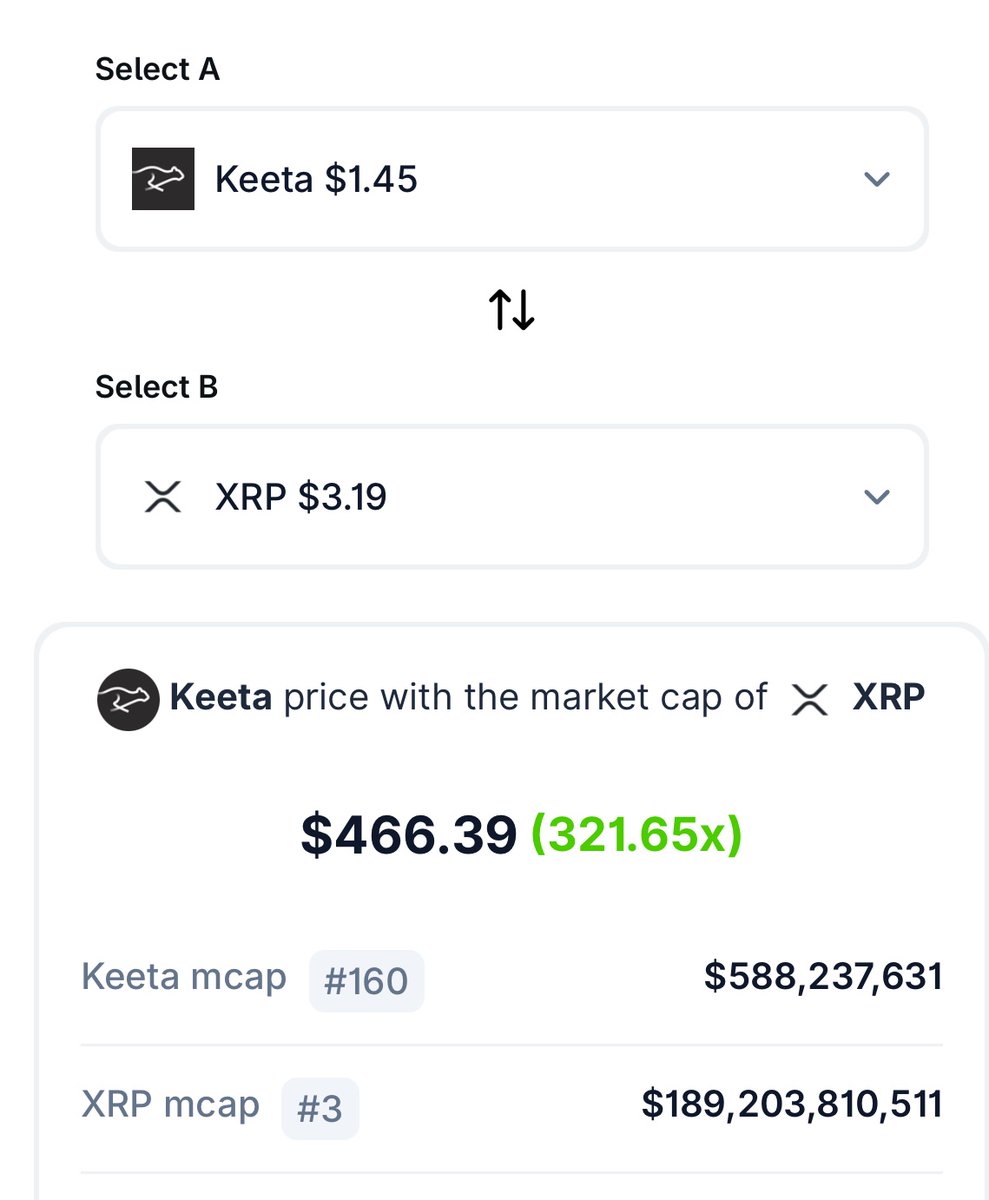989x1200 pixels.
Task: Click the $189,203,810,511 market cap value
Action: coord(792,1105)
